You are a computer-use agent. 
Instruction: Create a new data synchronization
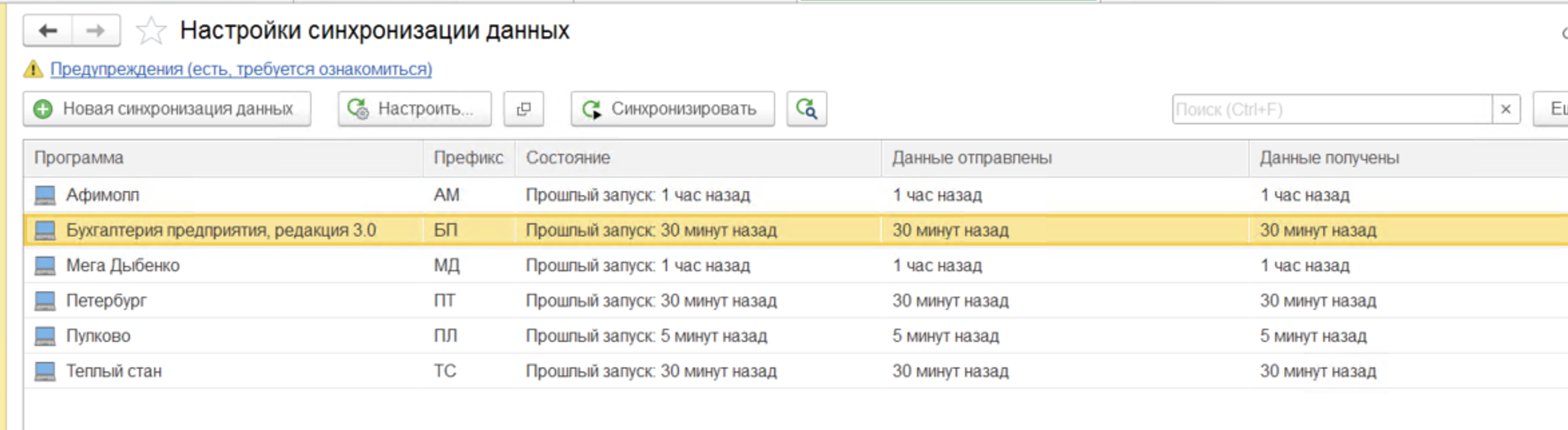(x=166, y=109)
